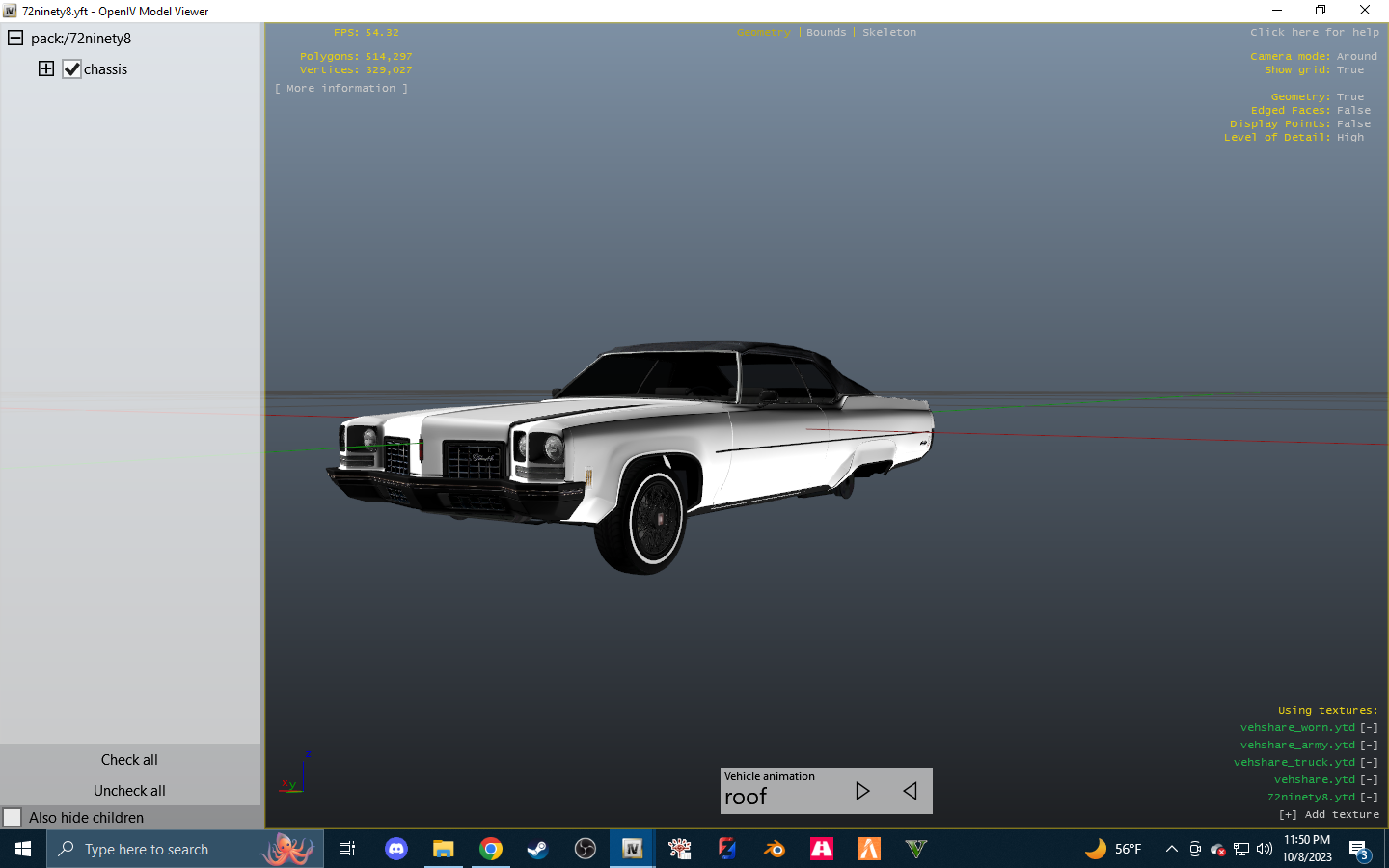Viewport: 1389px width, 868px height.
Task: Switch to the Skeleton view
Action: point(888,32)
